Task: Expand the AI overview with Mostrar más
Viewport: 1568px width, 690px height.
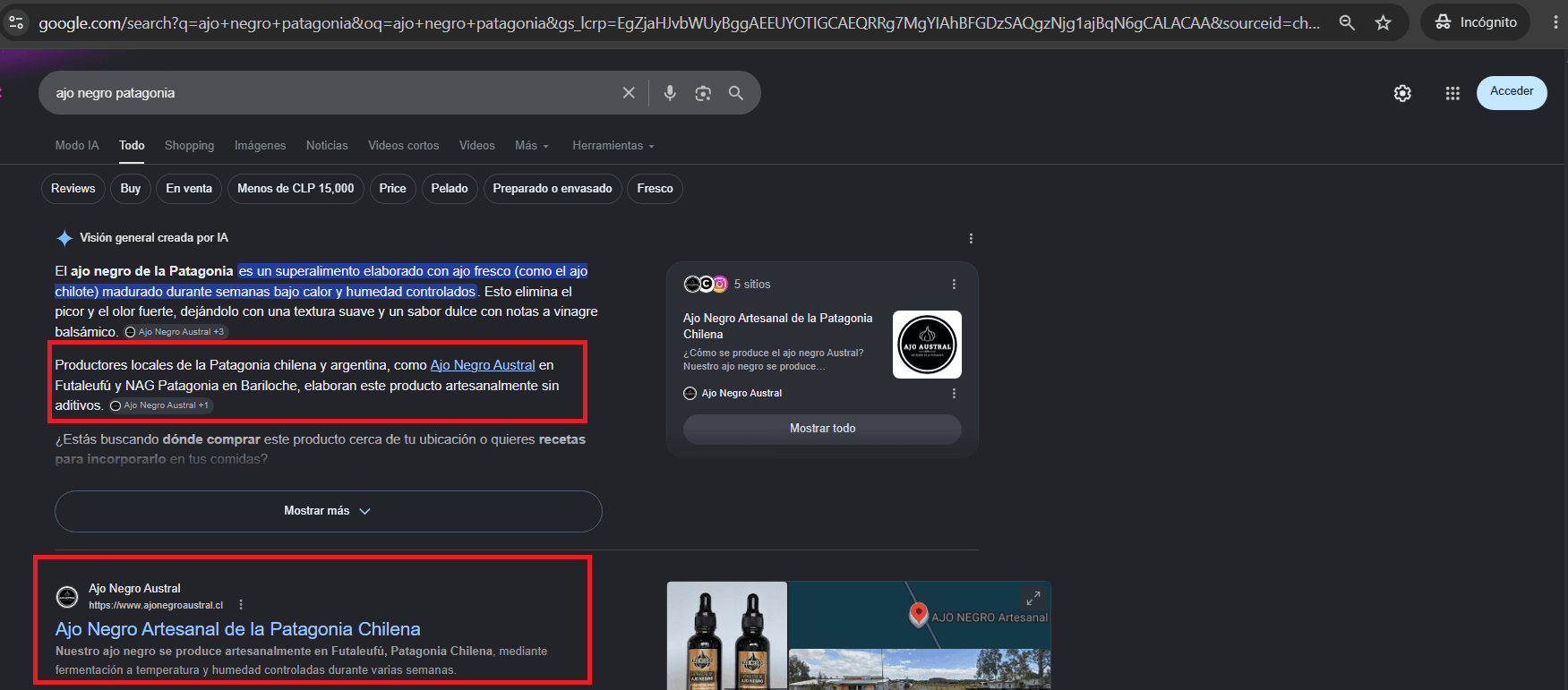Action: [x=328, y=511]
